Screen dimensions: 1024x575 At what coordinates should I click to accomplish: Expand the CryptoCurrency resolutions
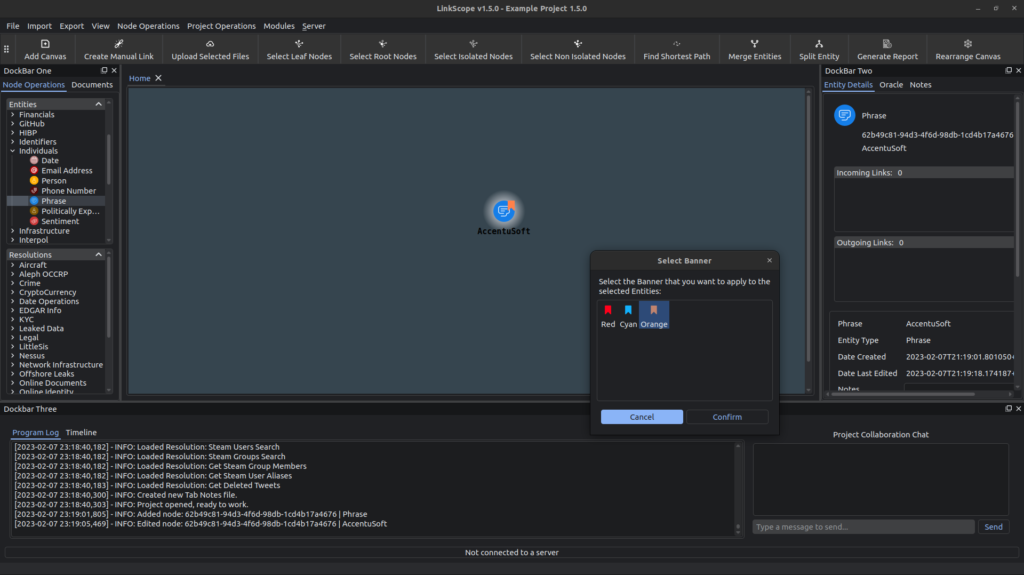[x=12, y=292]
